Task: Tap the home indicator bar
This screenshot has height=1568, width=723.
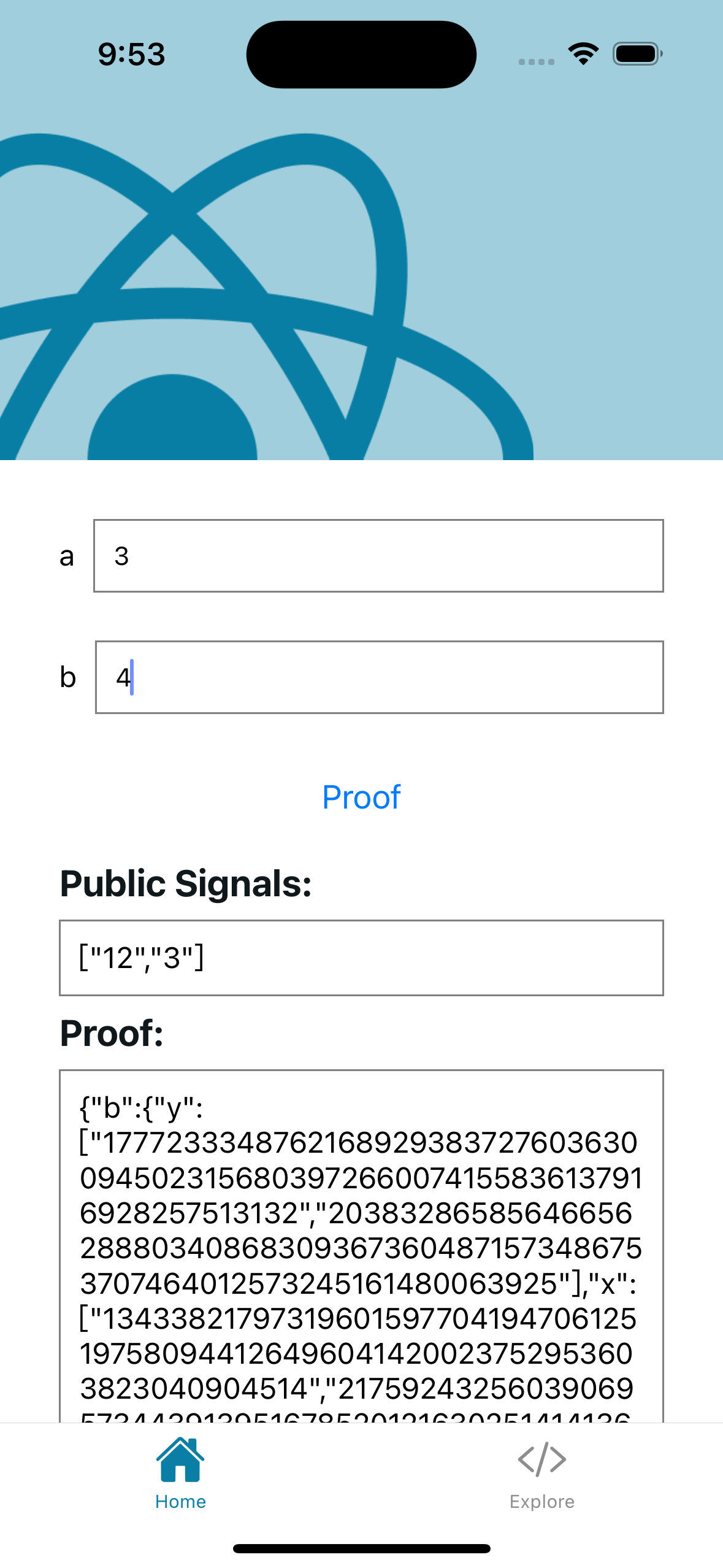Action: pyautogui.click(x=361, y=1548)
